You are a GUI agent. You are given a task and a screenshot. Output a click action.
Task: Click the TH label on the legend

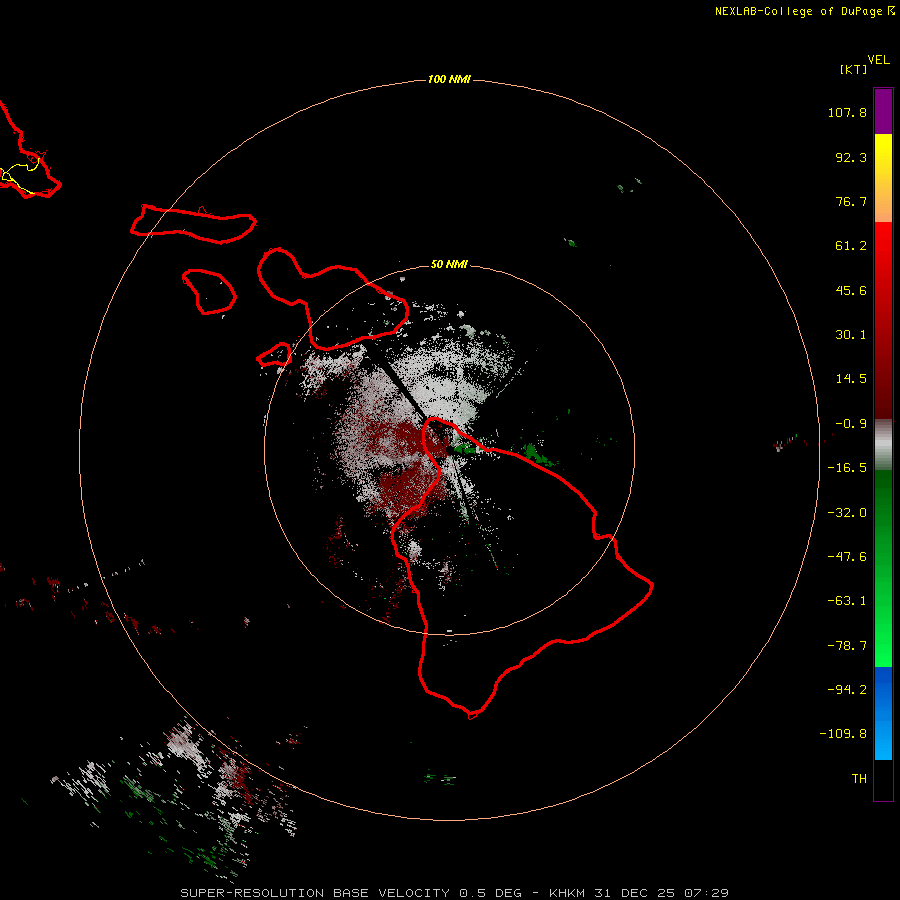[x=859, y=778]
